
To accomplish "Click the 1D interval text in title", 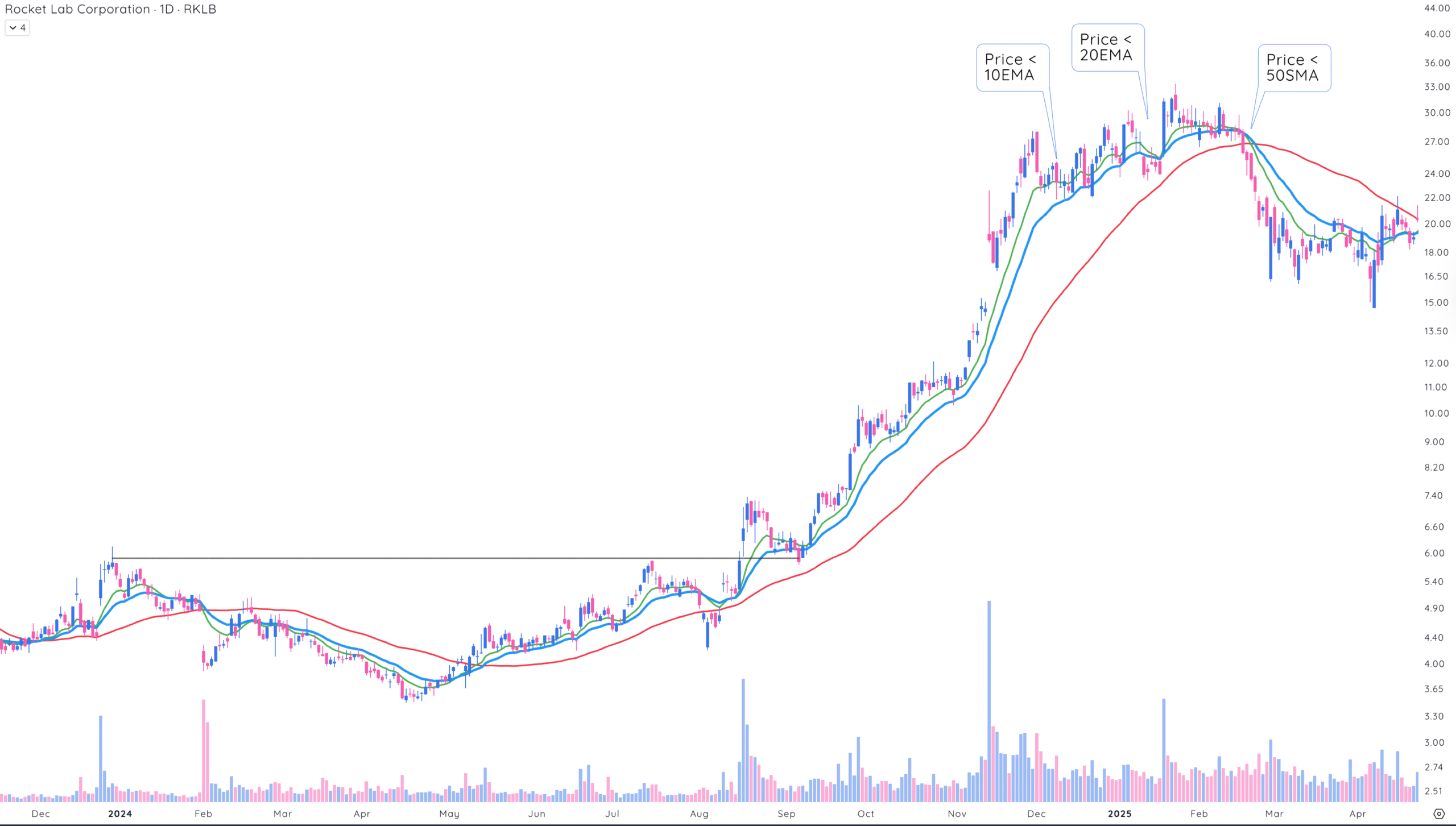I will (167, 9).
